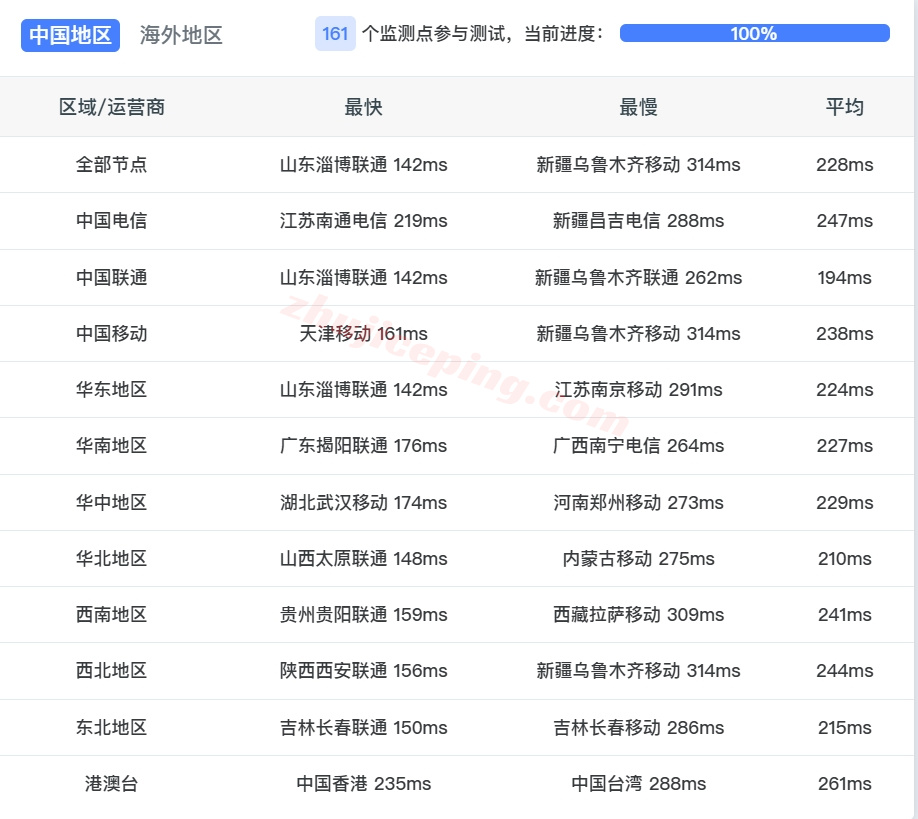Click the 100% progress bar
This screenshot has width=918, height=819.
click(x=754, y=33)
